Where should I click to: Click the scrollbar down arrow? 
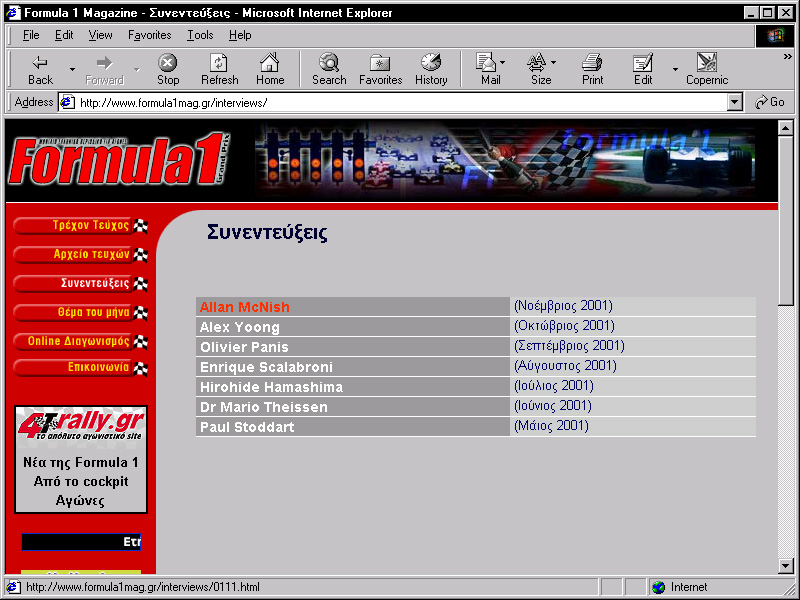786,566
